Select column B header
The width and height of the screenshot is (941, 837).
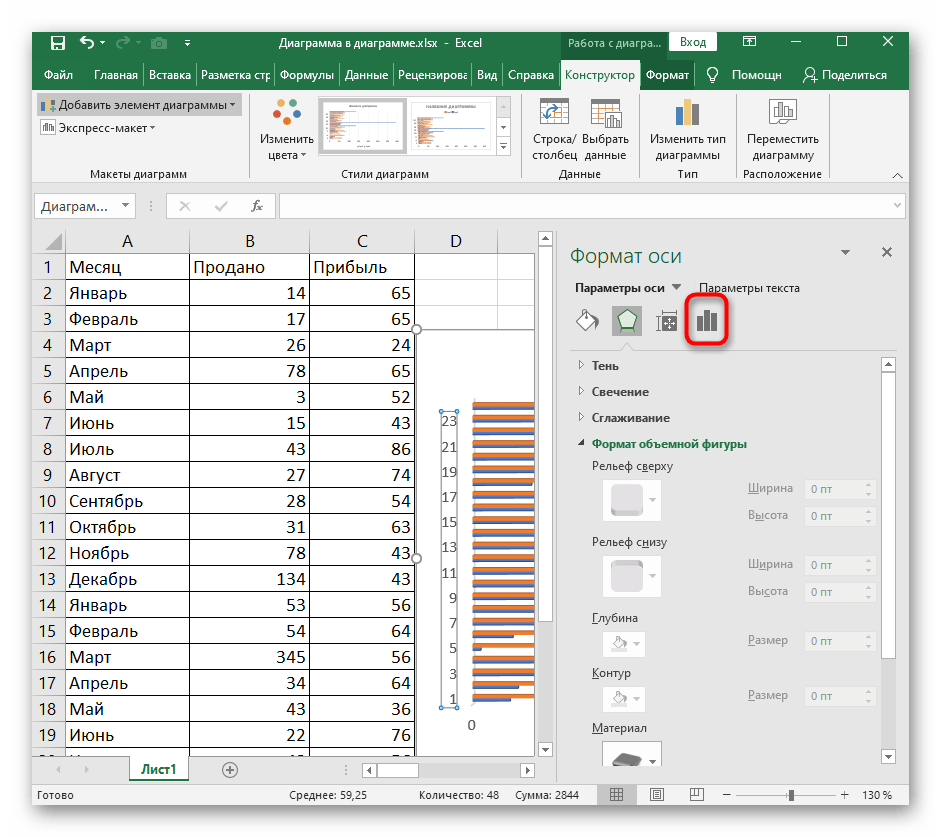point(250,241)
